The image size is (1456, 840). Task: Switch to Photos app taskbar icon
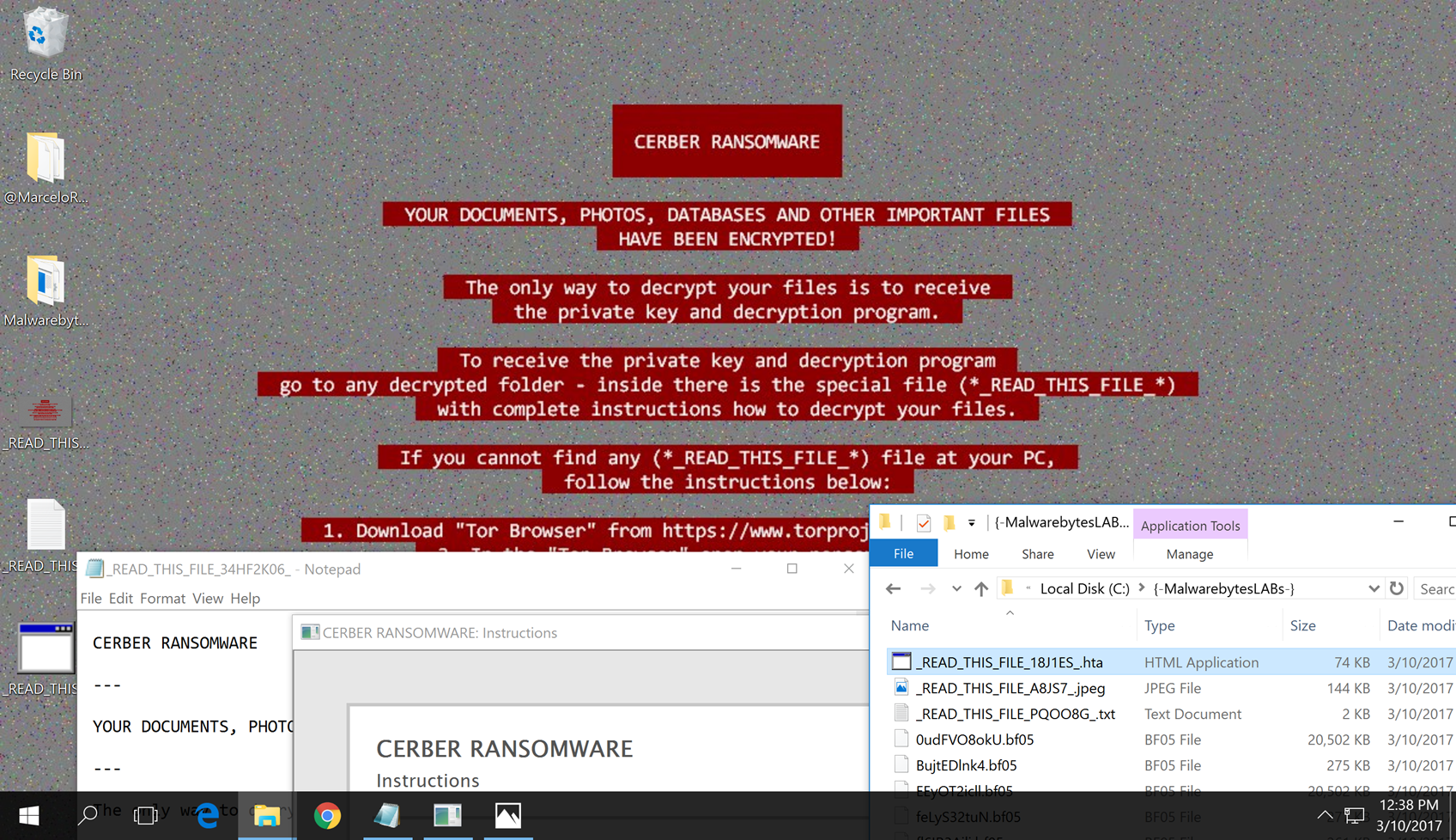507,816
